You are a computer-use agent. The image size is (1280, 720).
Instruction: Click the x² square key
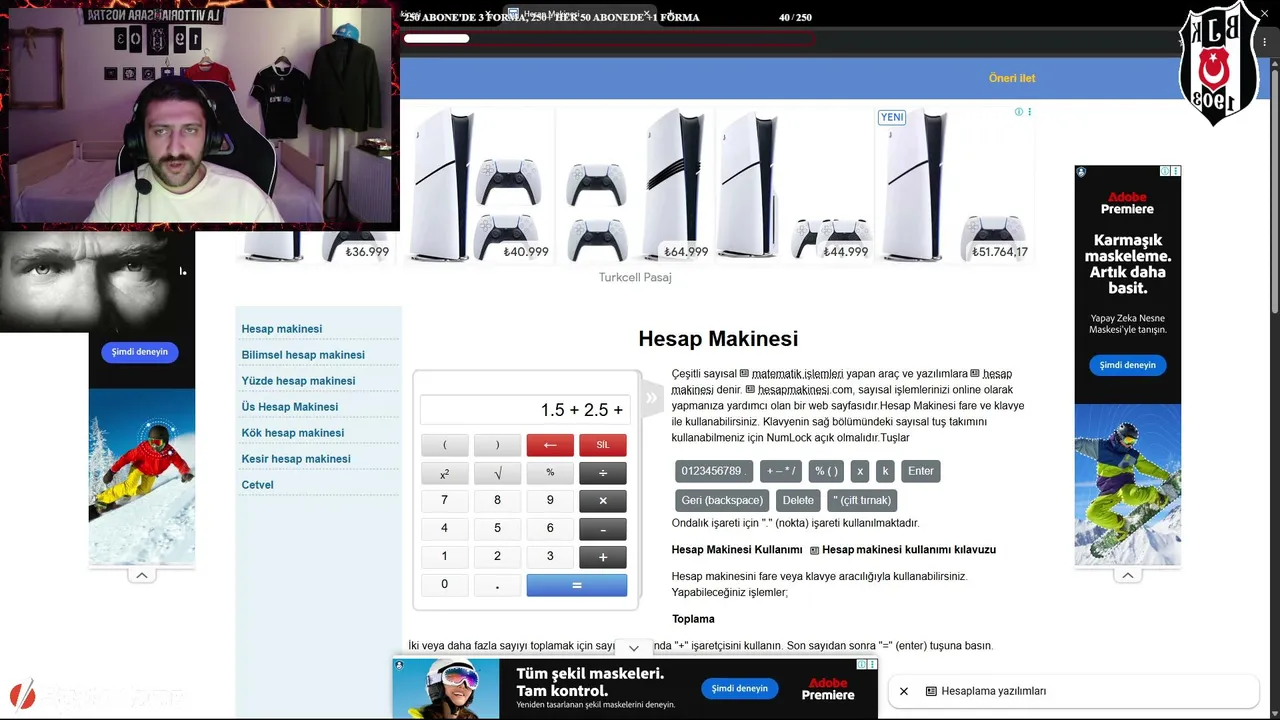click(x=445, y=473)
